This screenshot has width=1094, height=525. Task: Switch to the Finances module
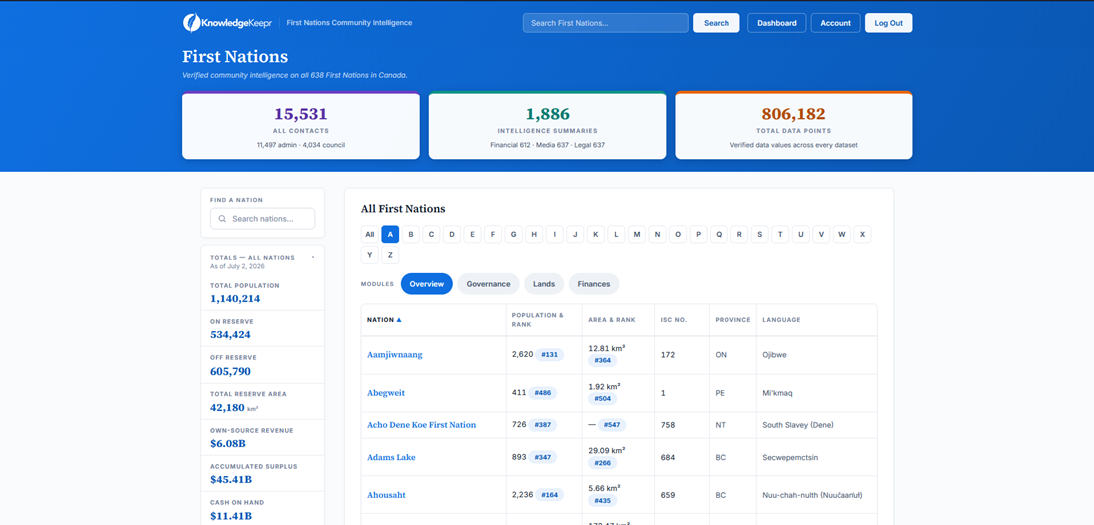click(x=594, y=284)
